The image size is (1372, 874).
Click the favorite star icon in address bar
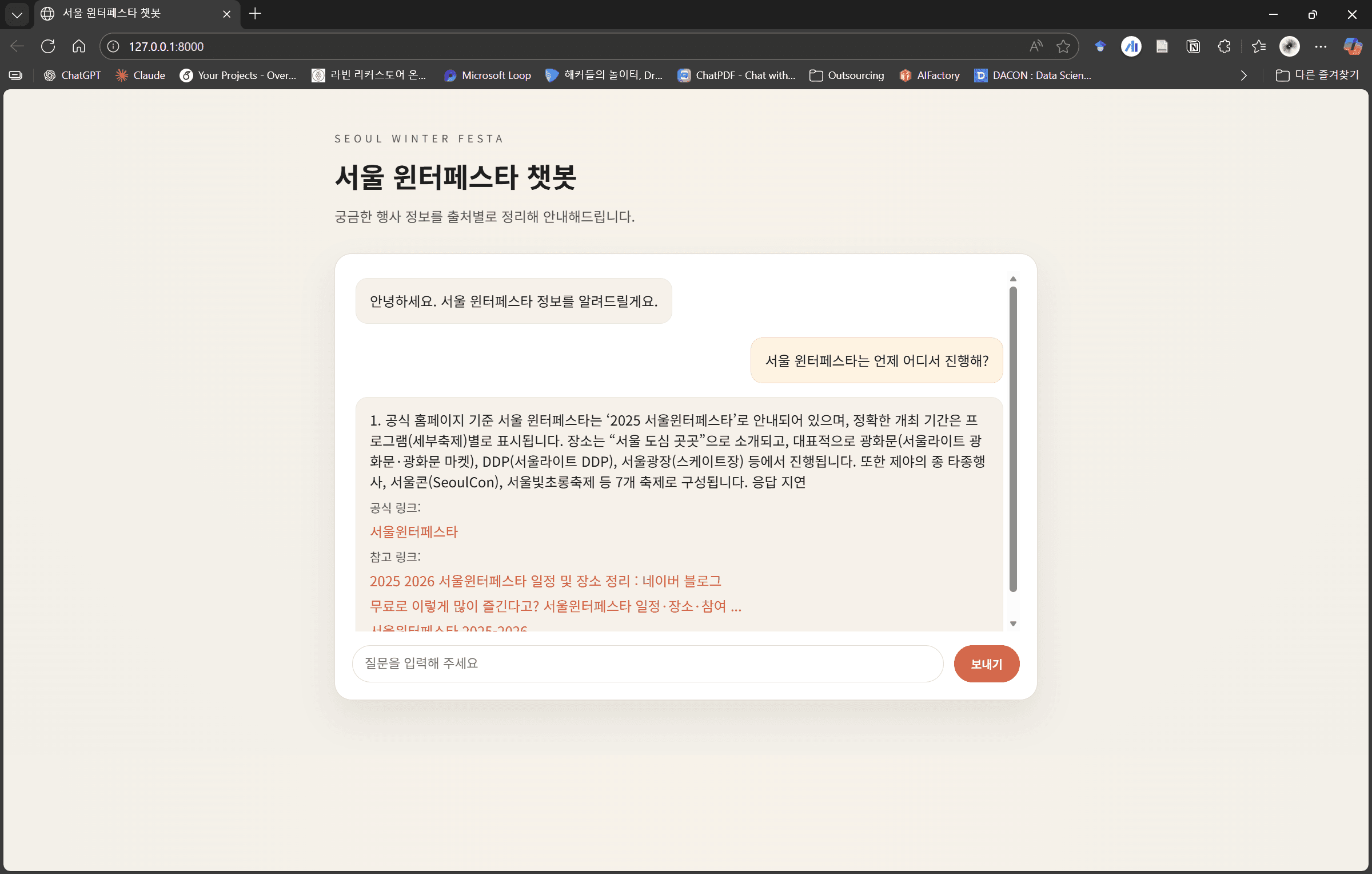pyautogui.click(x=1063, y=46)
